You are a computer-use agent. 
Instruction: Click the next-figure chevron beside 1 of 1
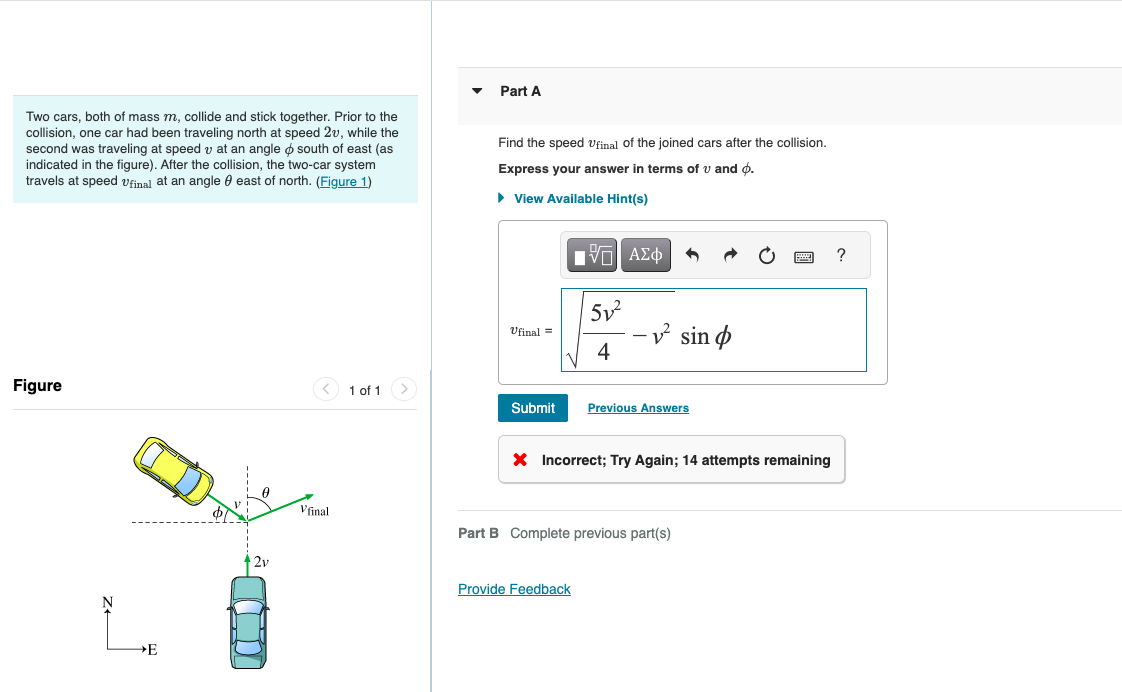403,389
